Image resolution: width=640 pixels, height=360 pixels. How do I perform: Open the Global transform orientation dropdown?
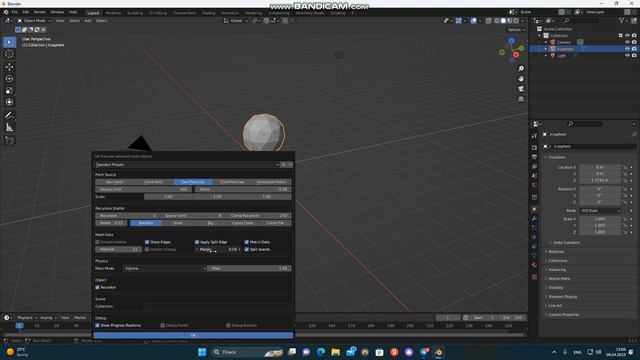click(236, 20)
